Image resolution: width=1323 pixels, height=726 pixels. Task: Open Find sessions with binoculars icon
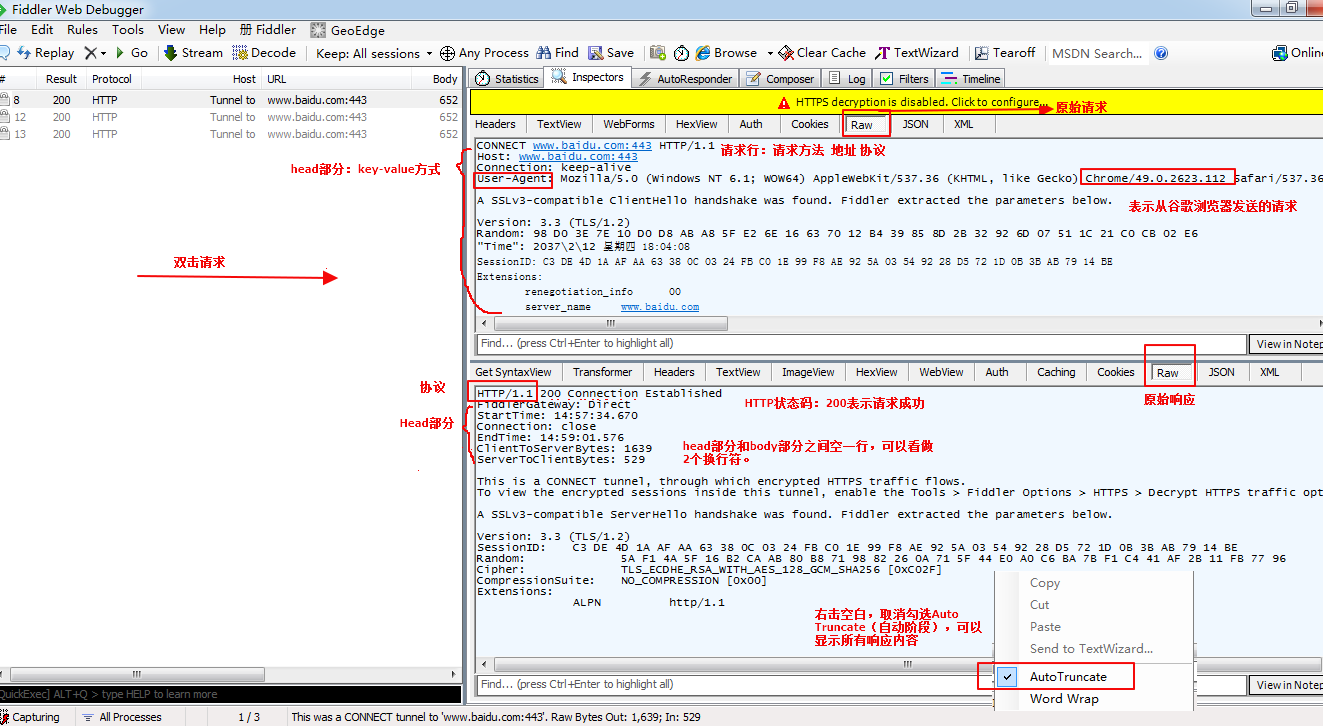coord(544,53)
